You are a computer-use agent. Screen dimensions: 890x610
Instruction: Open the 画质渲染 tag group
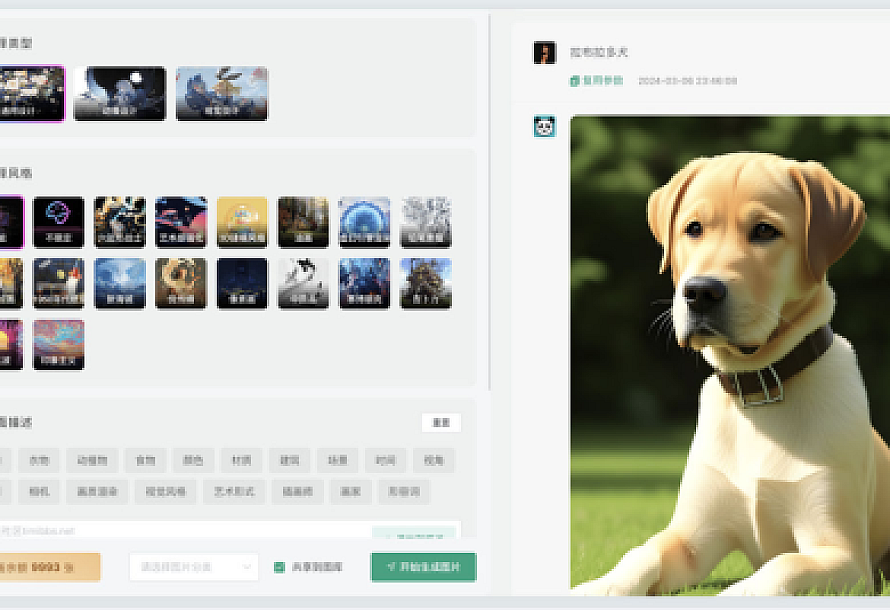97,491
